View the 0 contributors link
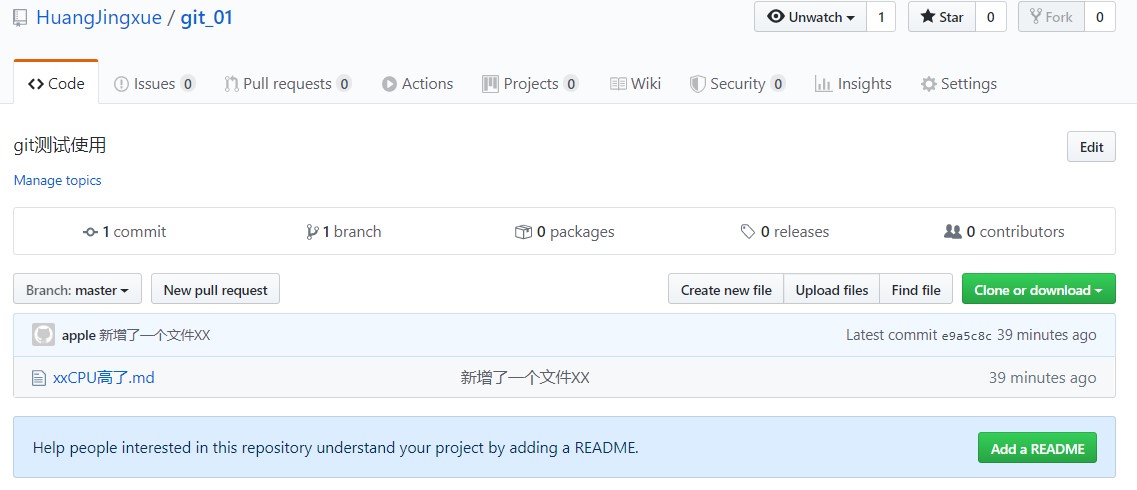Viewport: 1137px width, 490px height. [1004, 232]
